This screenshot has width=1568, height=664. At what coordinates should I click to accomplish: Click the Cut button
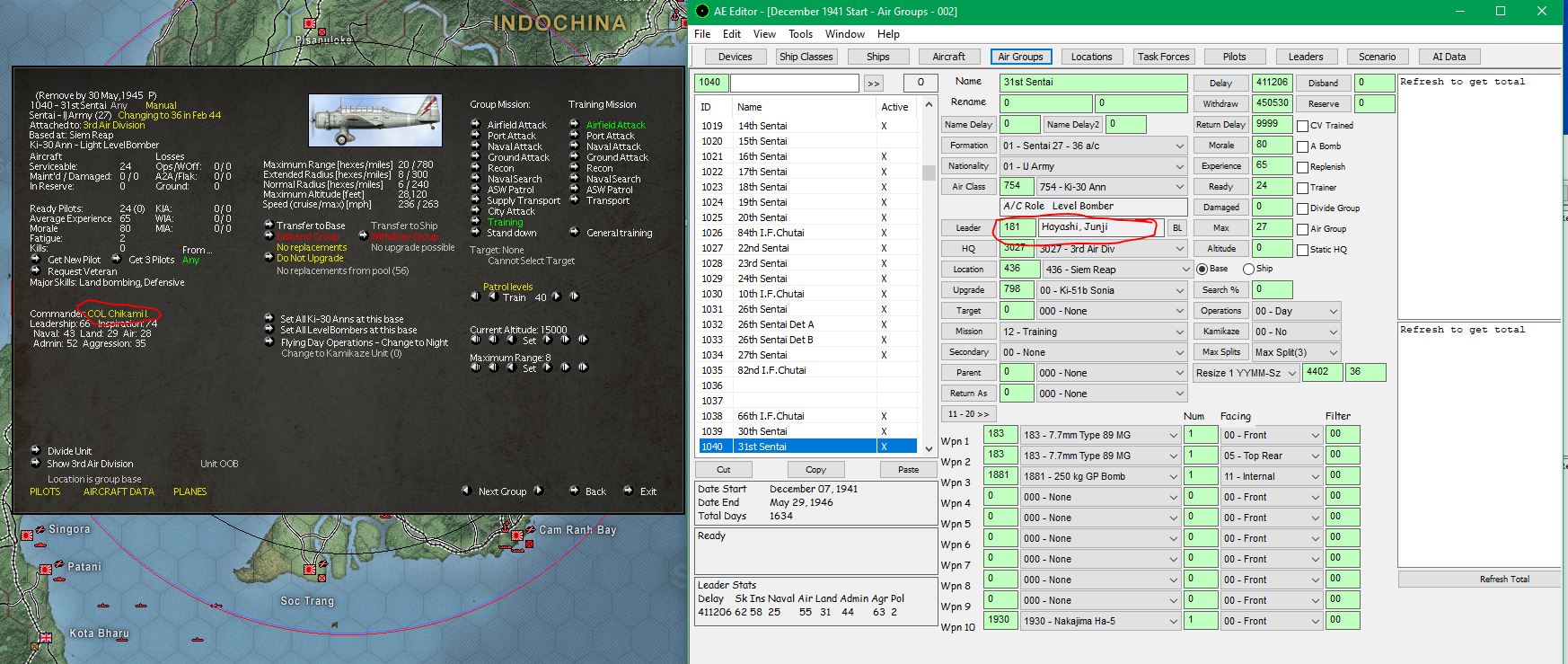pos(724,470)
